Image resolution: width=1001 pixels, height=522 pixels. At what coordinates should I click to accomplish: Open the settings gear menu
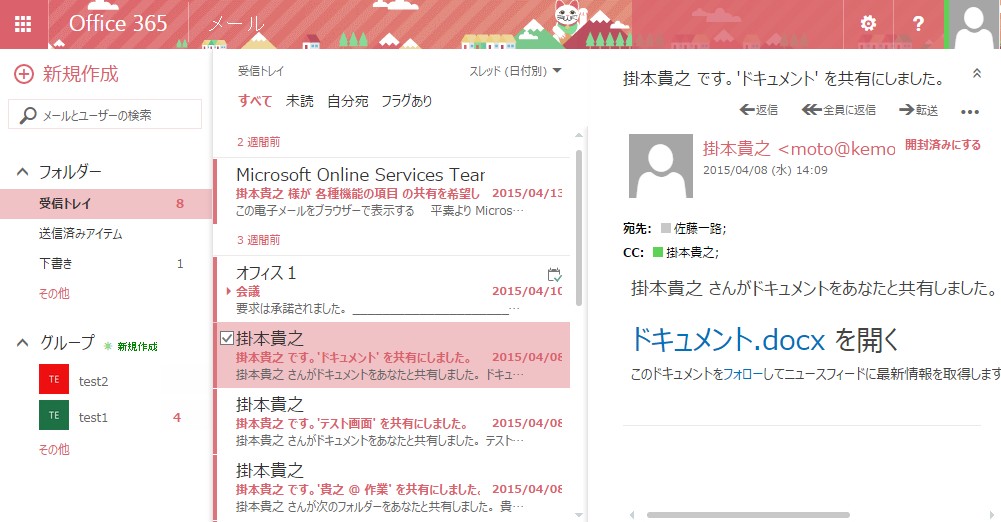pyautogui.click(x=868, y=24)
